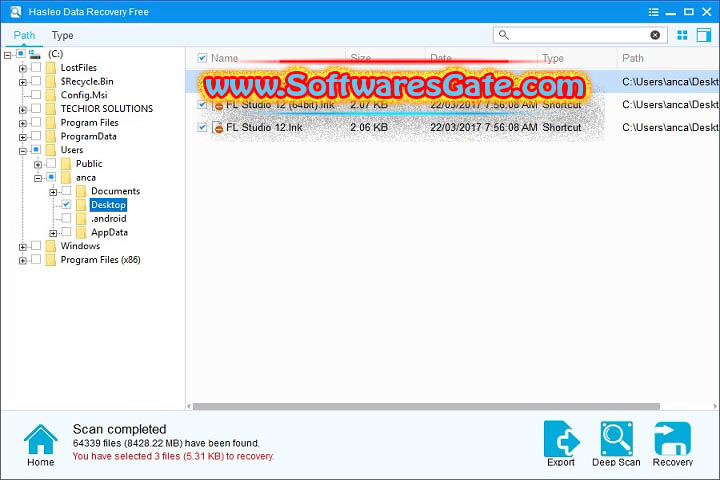
Task: Collapse the Users node
Action: [x=22, y=151]
